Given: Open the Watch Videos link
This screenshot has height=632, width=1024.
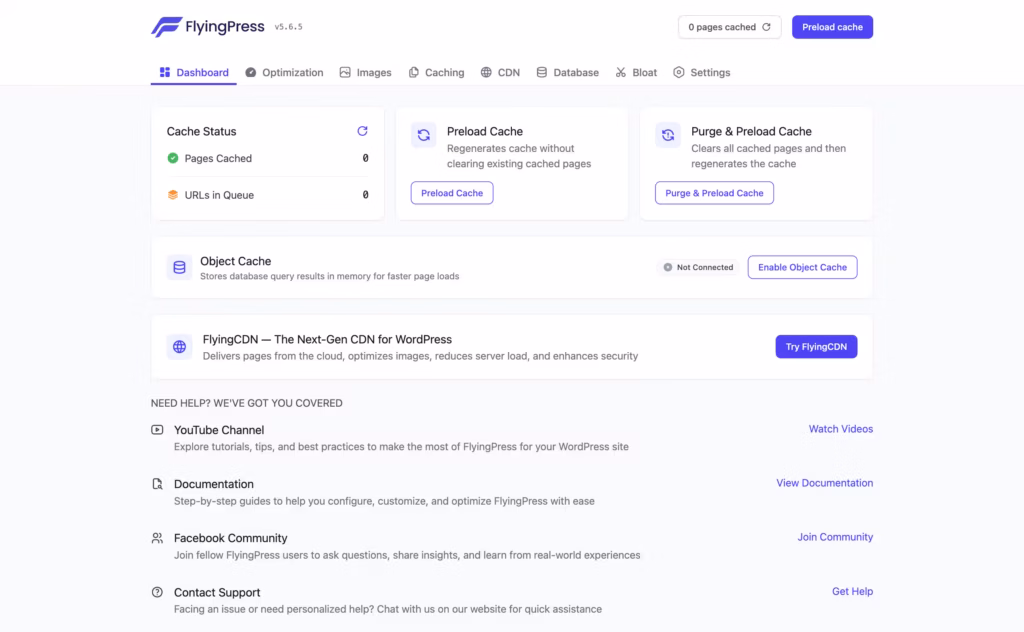Looking at the screenshot, I should point(840,429).
